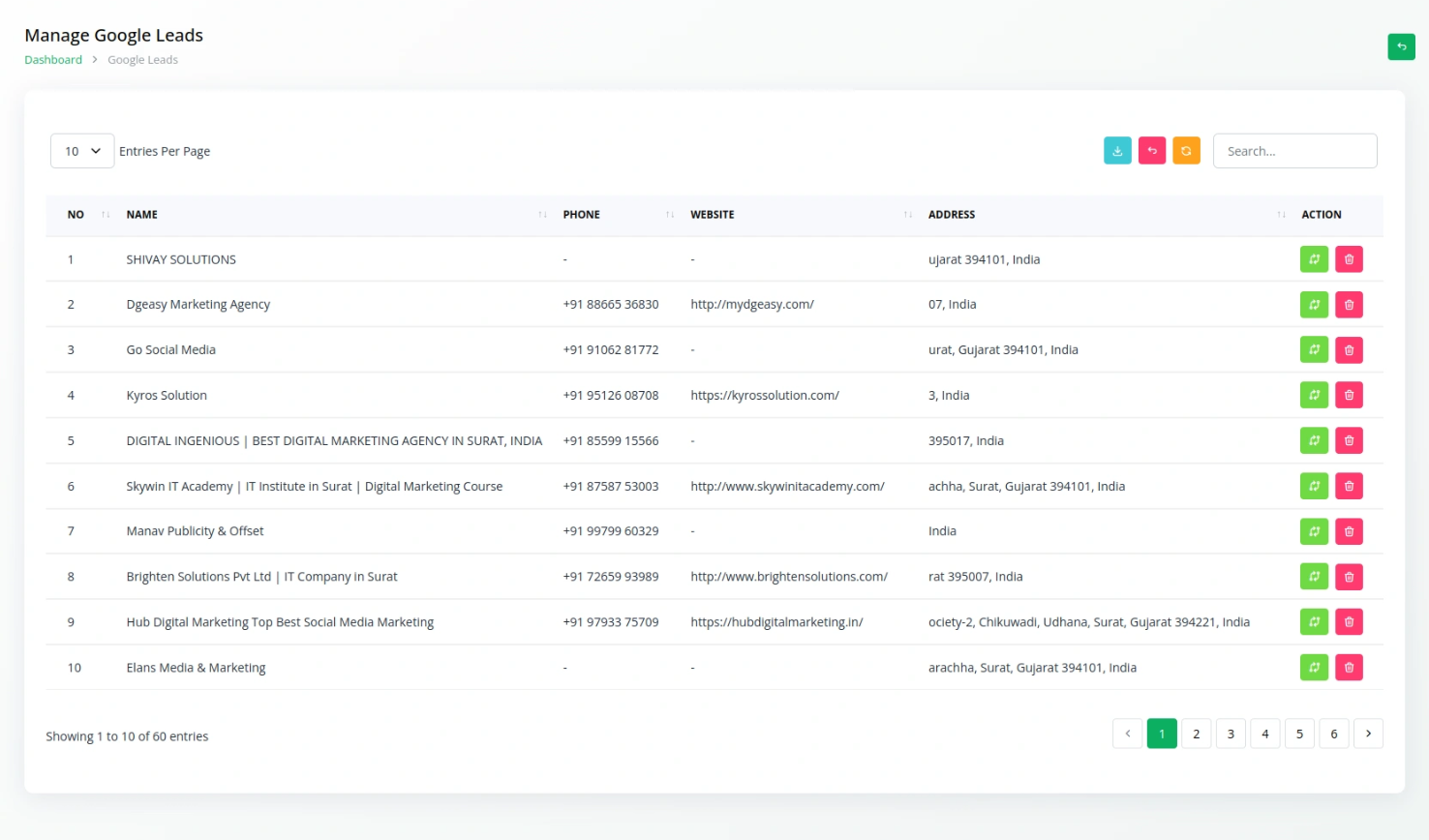This screenshot has width=1429, height=840.
Task: Delete the SHIVAY SOLUTIONS lead
Action: 1349,259
